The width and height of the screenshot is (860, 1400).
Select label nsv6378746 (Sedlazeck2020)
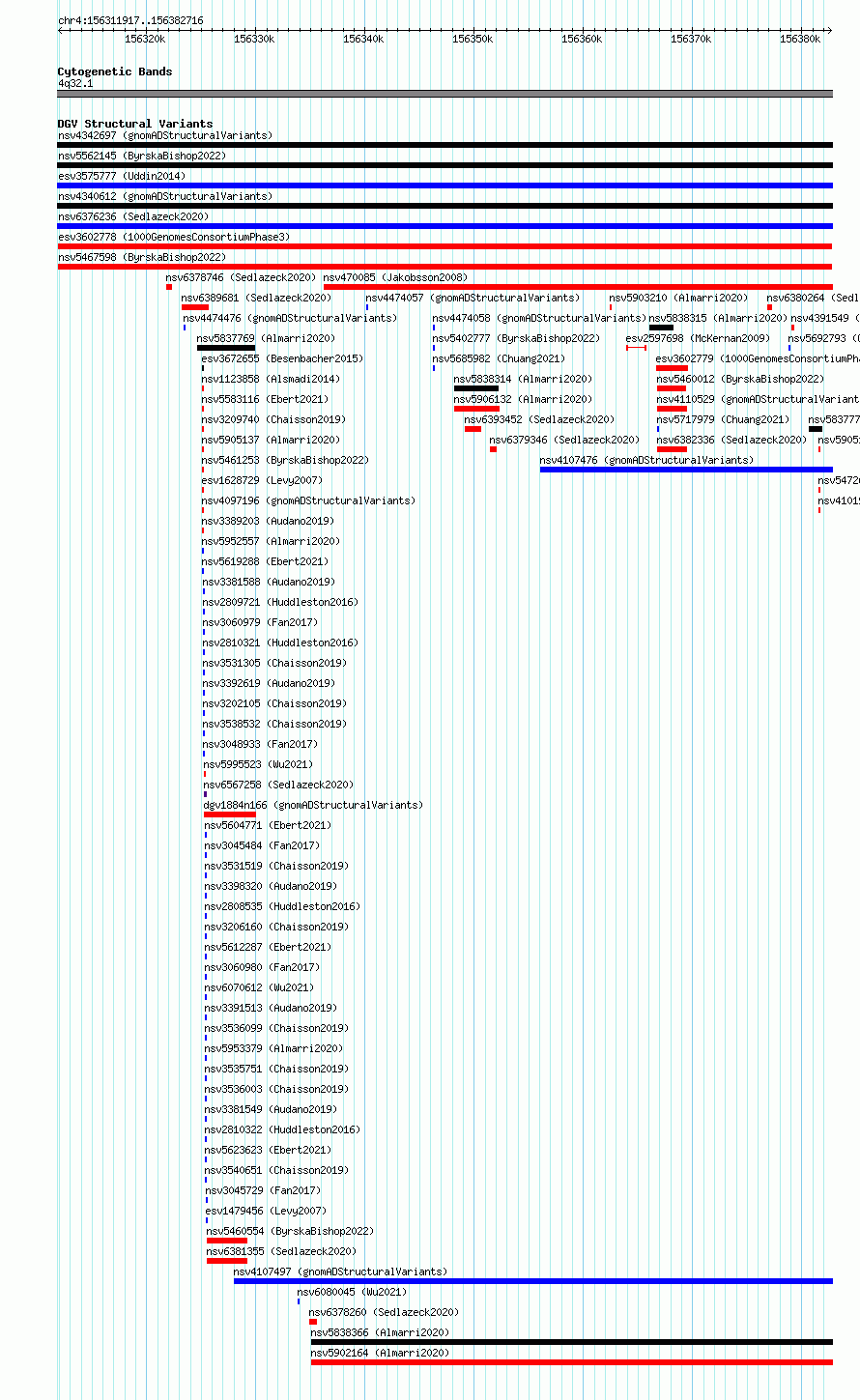241,277
